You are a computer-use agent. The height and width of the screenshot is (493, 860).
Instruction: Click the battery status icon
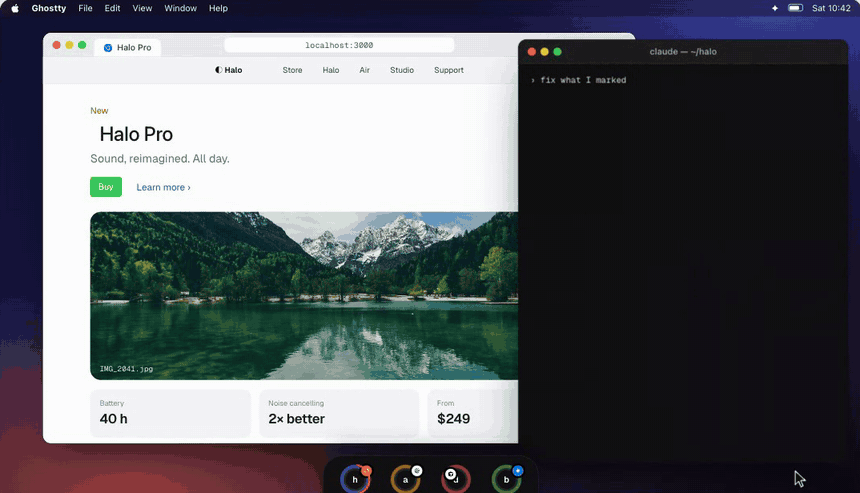795,8
